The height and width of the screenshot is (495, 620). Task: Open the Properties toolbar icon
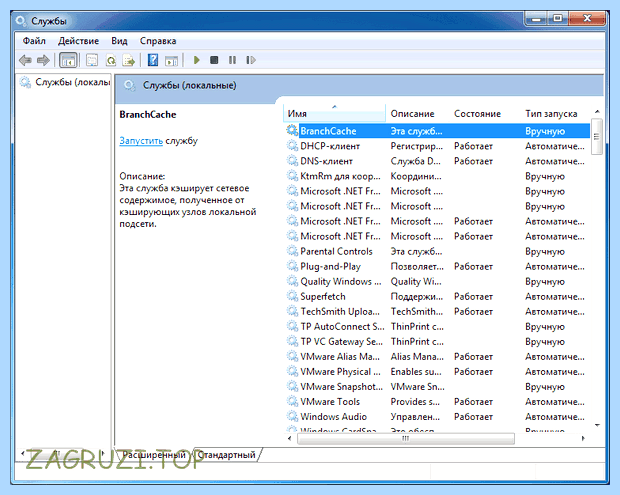[x=92, y=60]
